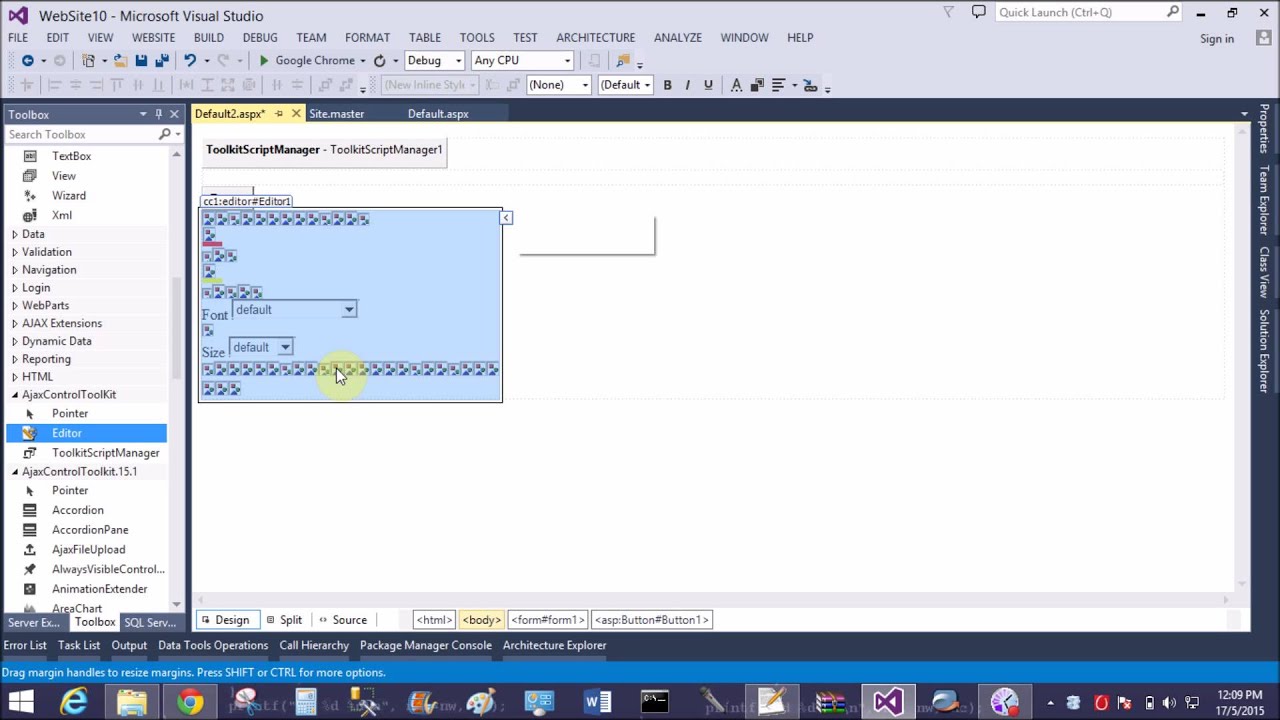Toggle Underline formatting
Screen dimensions: 1280x720
tap(708, 85)
